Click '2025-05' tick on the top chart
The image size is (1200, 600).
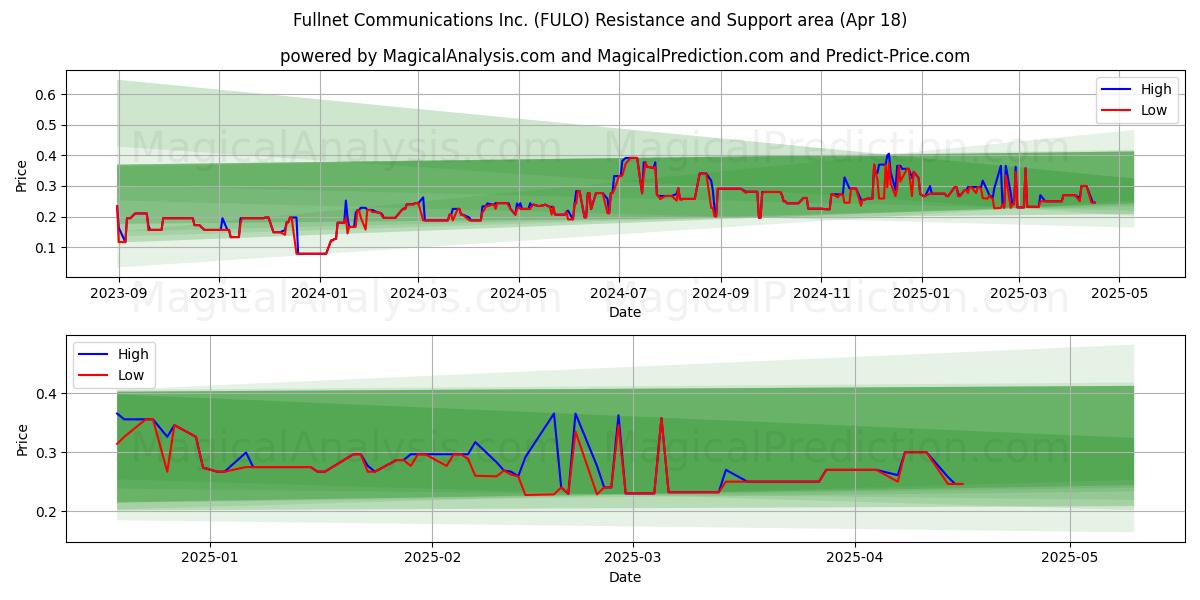[1119, 293]
